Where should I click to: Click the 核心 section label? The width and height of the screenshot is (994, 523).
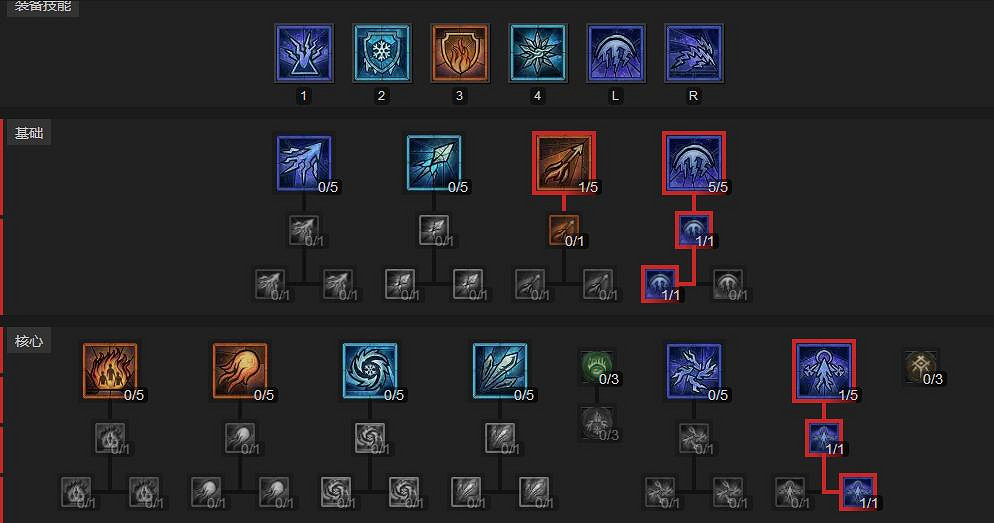pos(29,341)
